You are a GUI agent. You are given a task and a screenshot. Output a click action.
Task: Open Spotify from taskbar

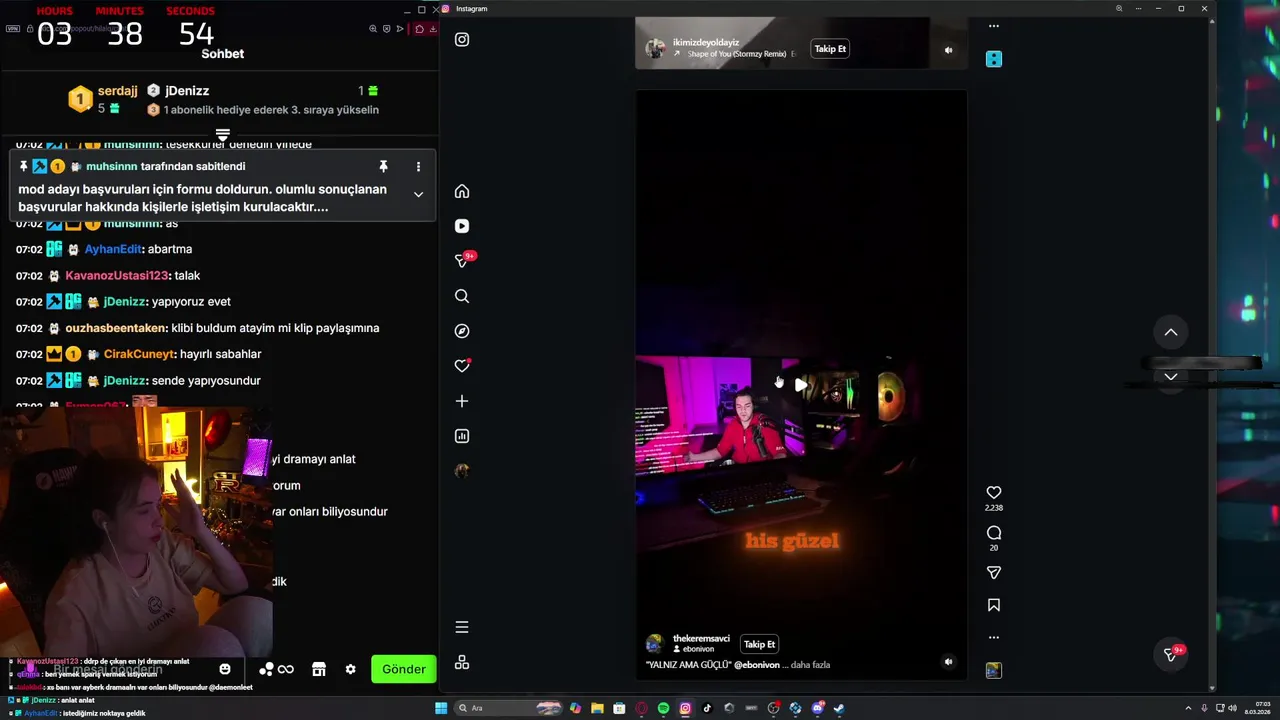[x=663, y=708]
